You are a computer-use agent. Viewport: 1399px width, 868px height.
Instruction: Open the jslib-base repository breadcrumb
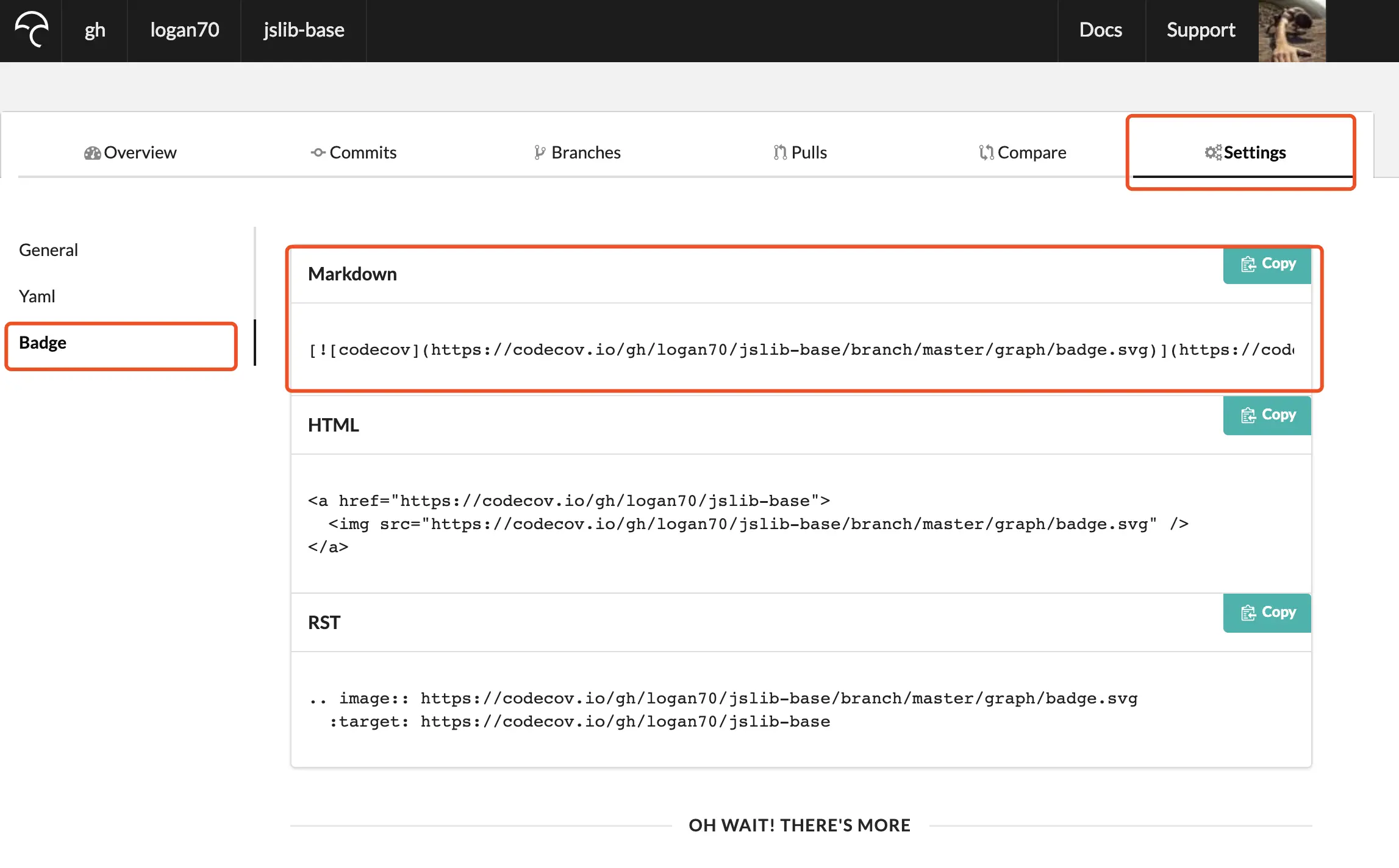tap(304, 30)
